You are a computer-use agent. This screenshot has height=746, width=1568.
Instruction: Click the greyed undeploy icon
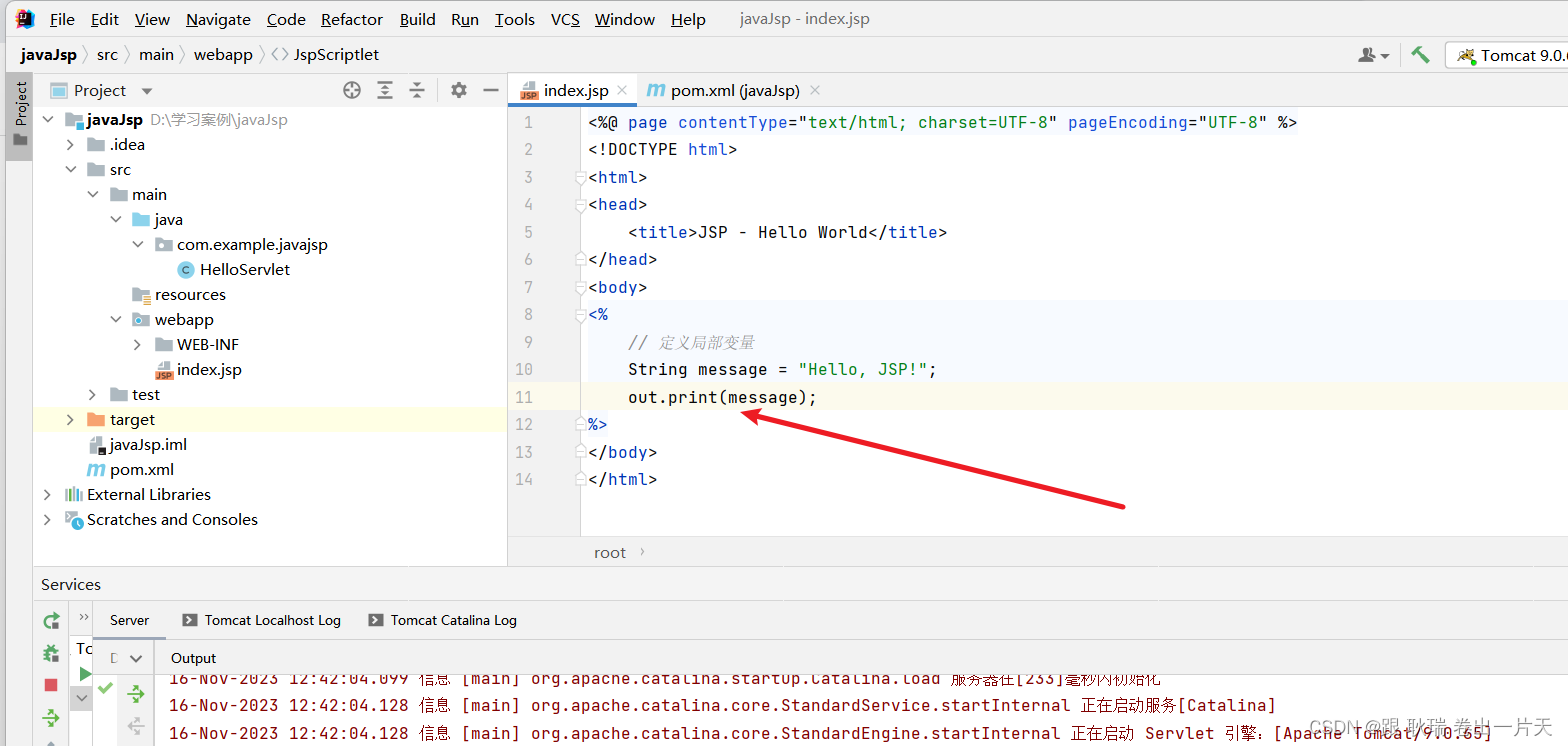135,726
